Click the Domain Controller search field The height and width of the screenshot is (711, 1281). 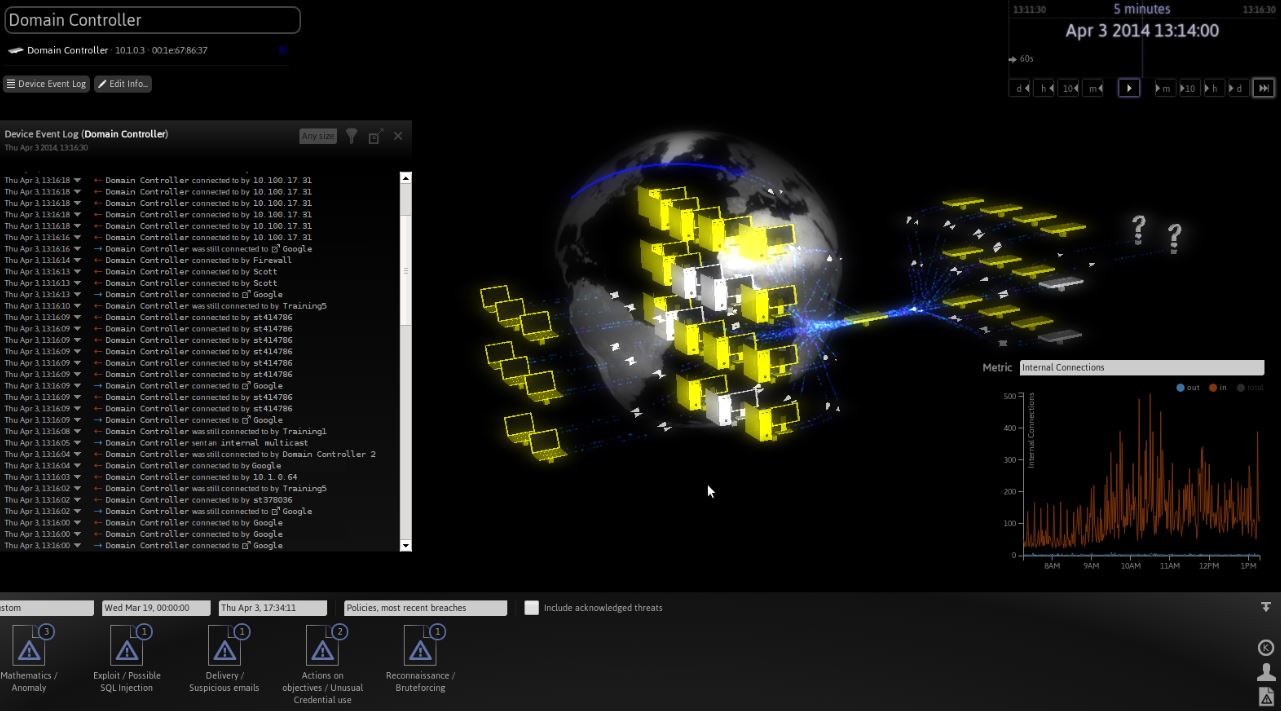tap(152, 20)
